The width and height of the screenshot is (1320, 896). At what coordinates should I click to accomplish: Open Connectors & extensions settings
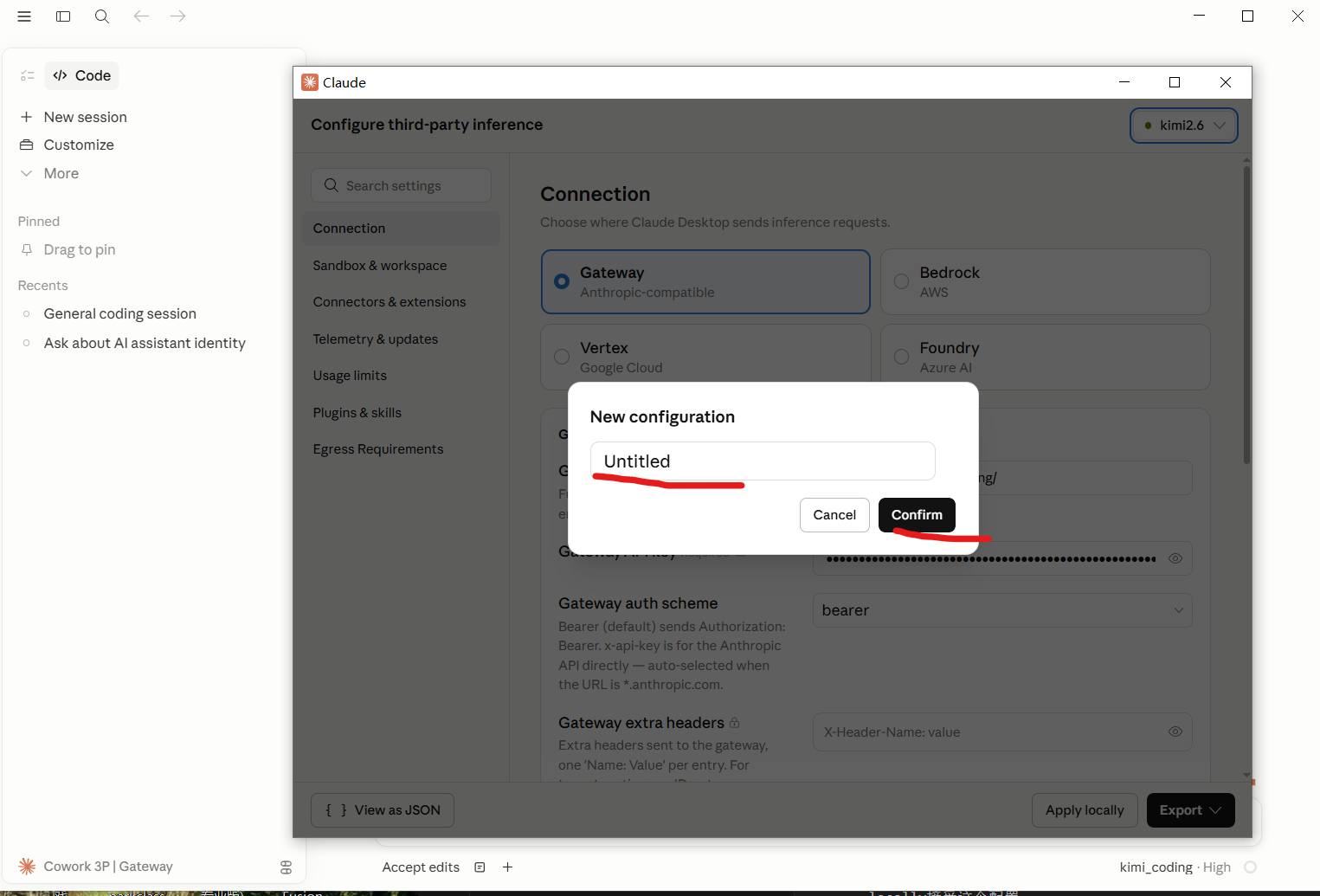[390, 302]
